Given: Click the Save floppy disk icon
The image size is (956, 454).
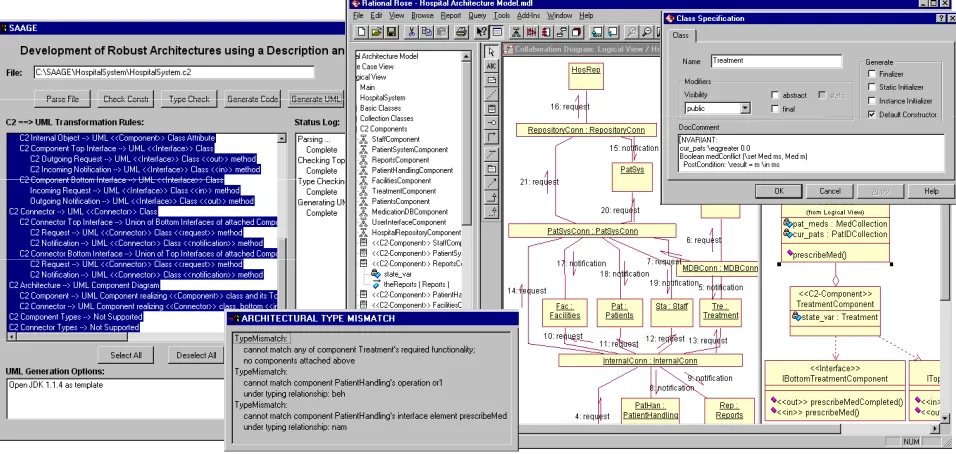Looking at the screenshot, I should coord(391,32).
